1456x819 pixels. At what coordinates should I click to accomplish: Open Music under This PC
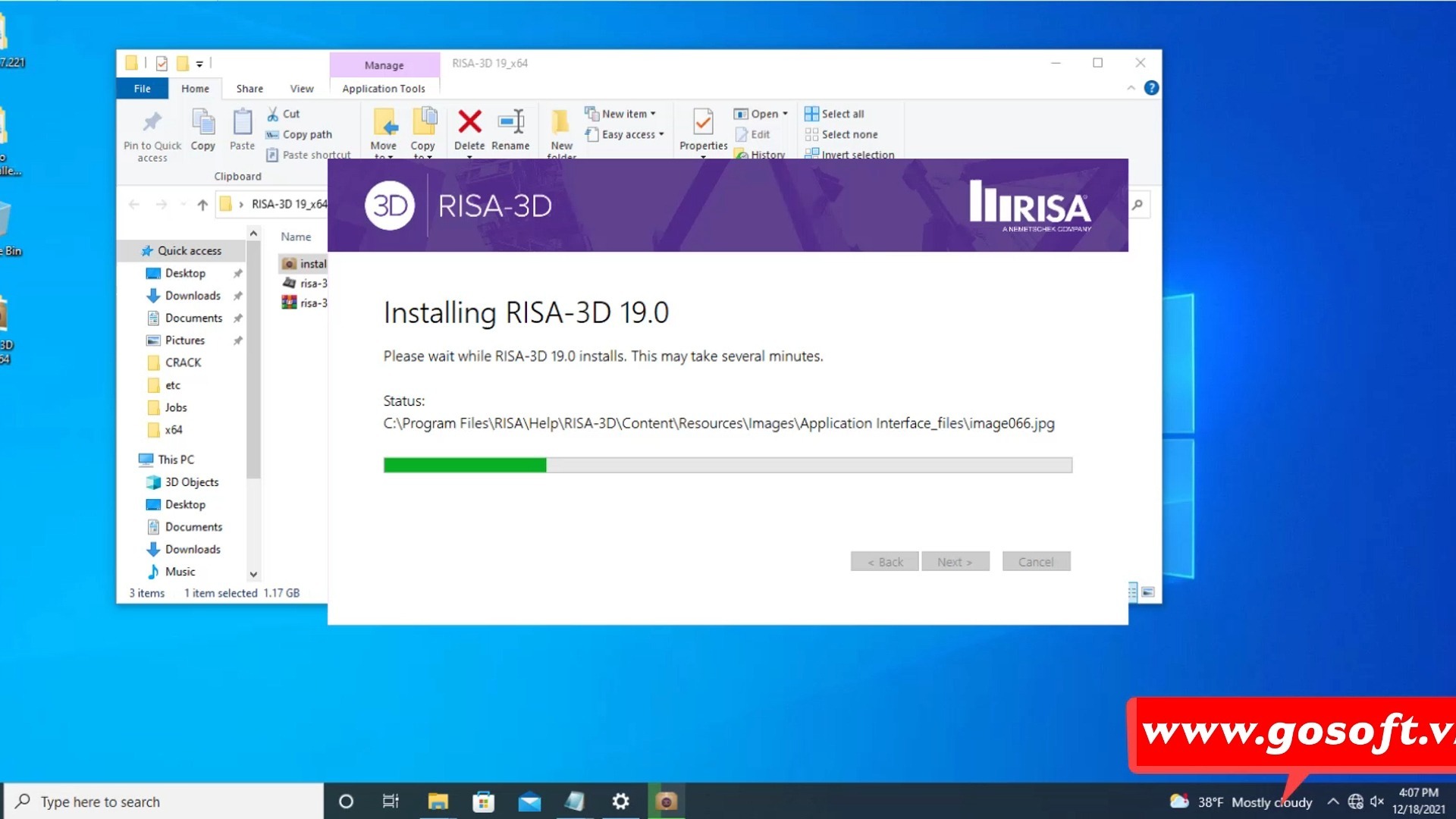180,571
